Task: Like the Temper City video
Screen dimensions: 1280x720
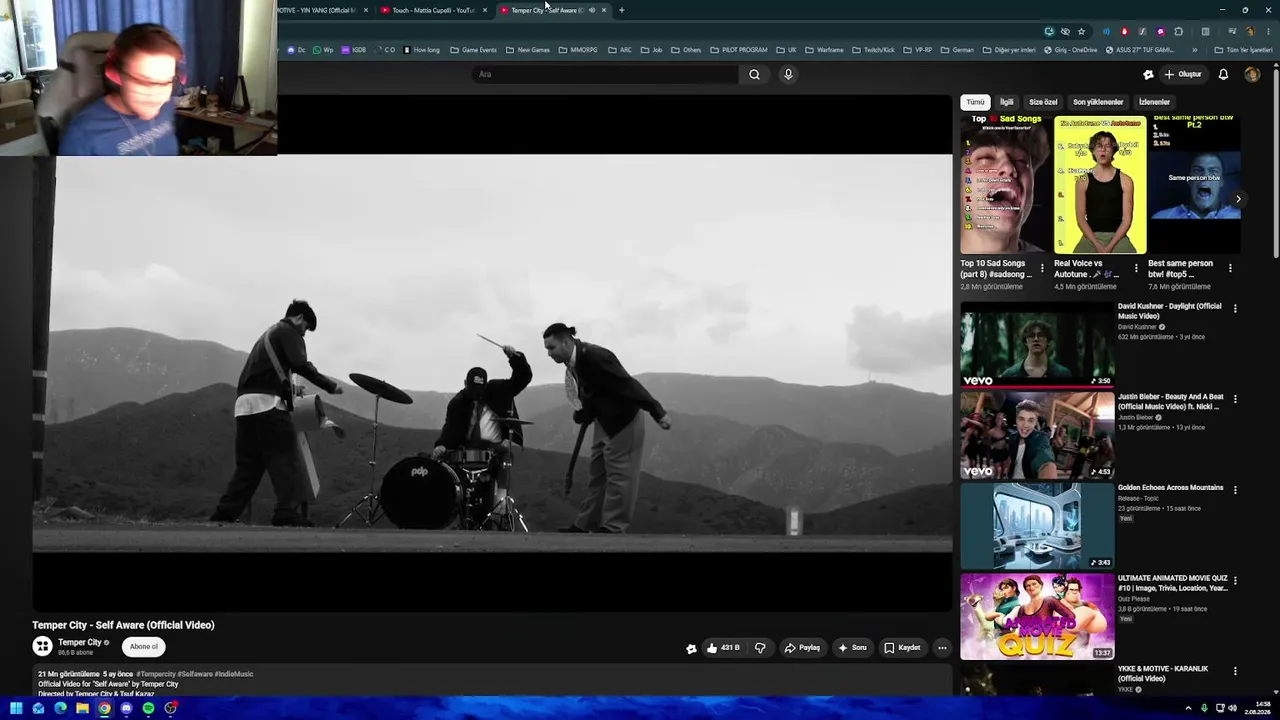Action: click(723, 648)
